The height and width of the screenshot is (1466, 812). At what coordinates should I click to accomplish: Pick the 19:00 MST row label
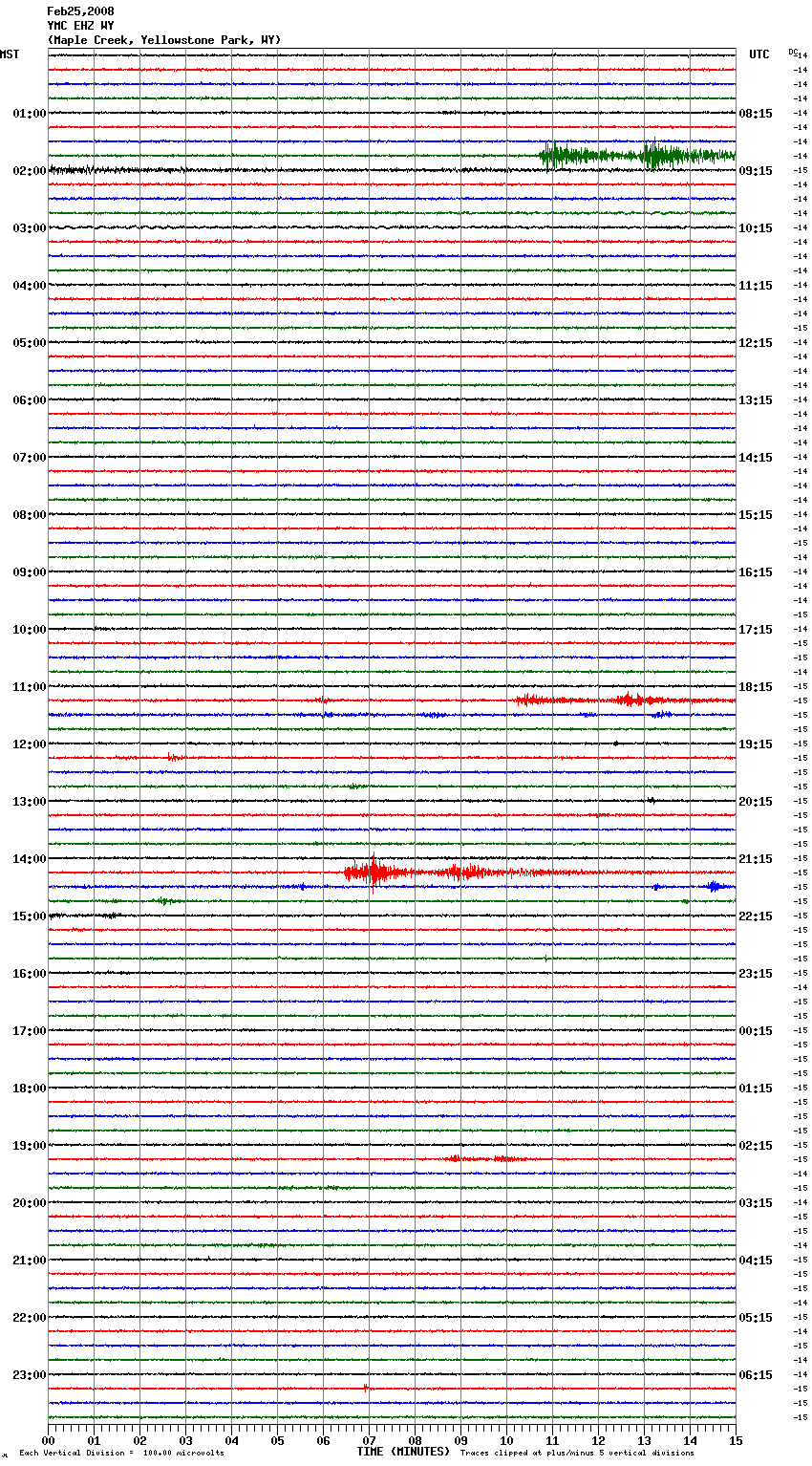(x=30, y=1146)
